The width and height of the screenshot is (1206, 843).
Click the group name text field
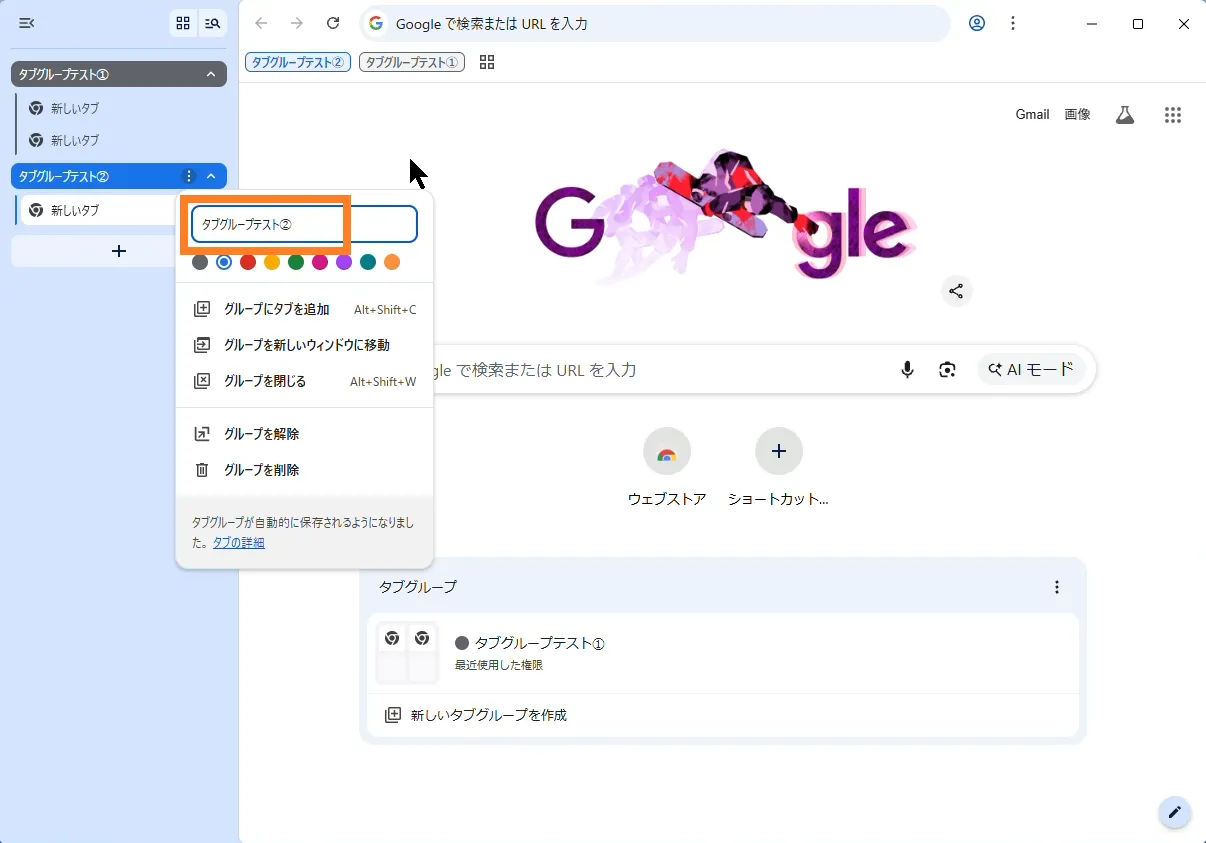pyautogui.click(x=304, y=225)
